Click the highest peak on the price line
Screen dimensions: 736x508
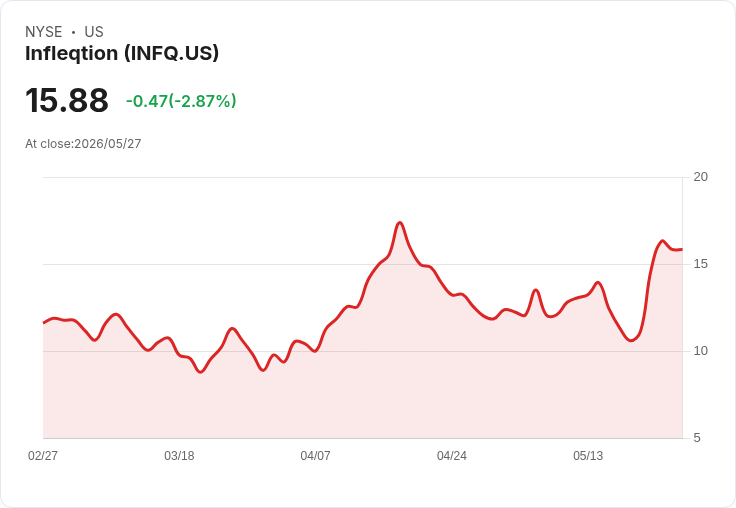click(x=399, y=223)
